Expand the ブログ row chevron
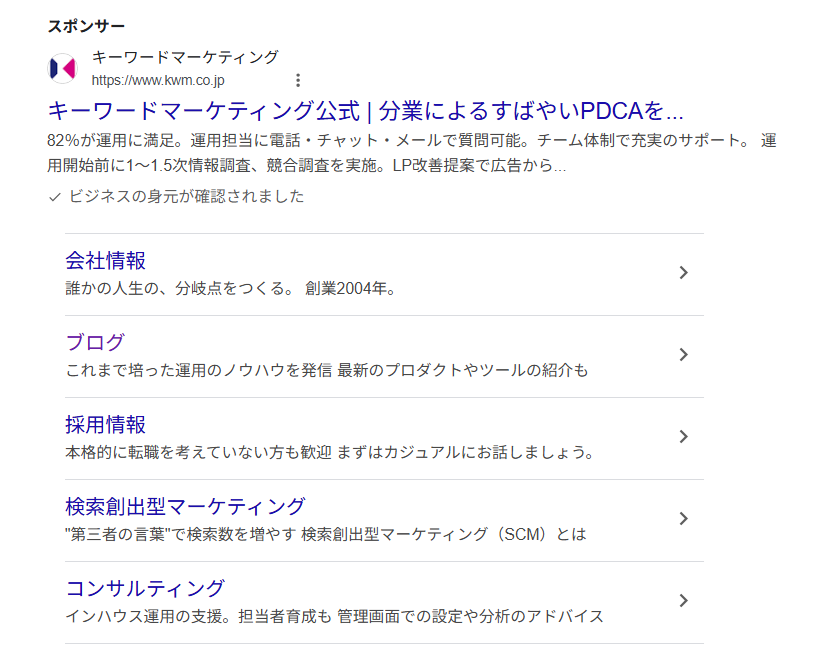 coord(683,354)
